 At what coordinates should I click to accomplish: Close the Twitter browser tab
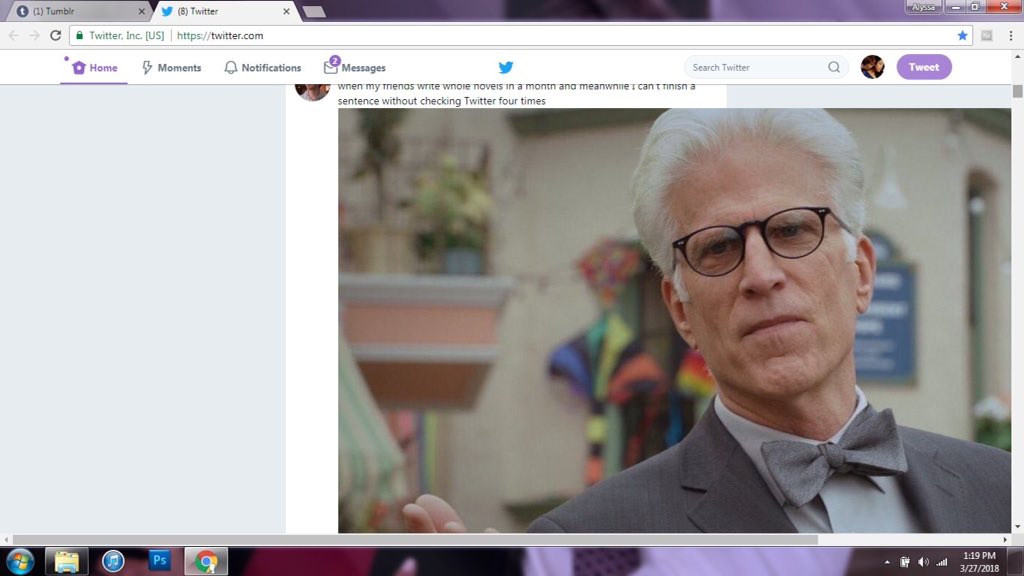point(286,11)
